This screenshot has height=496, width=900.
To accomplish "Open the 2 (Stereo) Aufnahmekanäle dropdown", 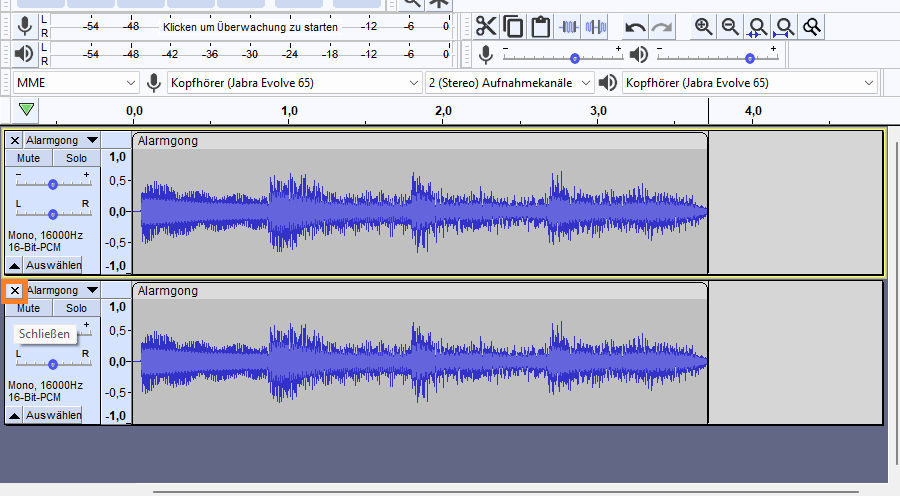I will 509,83.
